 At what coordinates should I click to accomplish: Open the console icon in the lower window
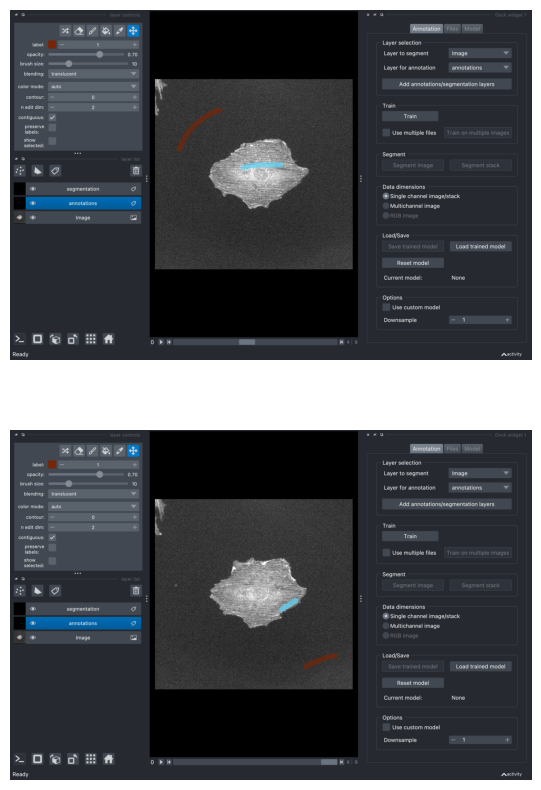click(20, 759)
